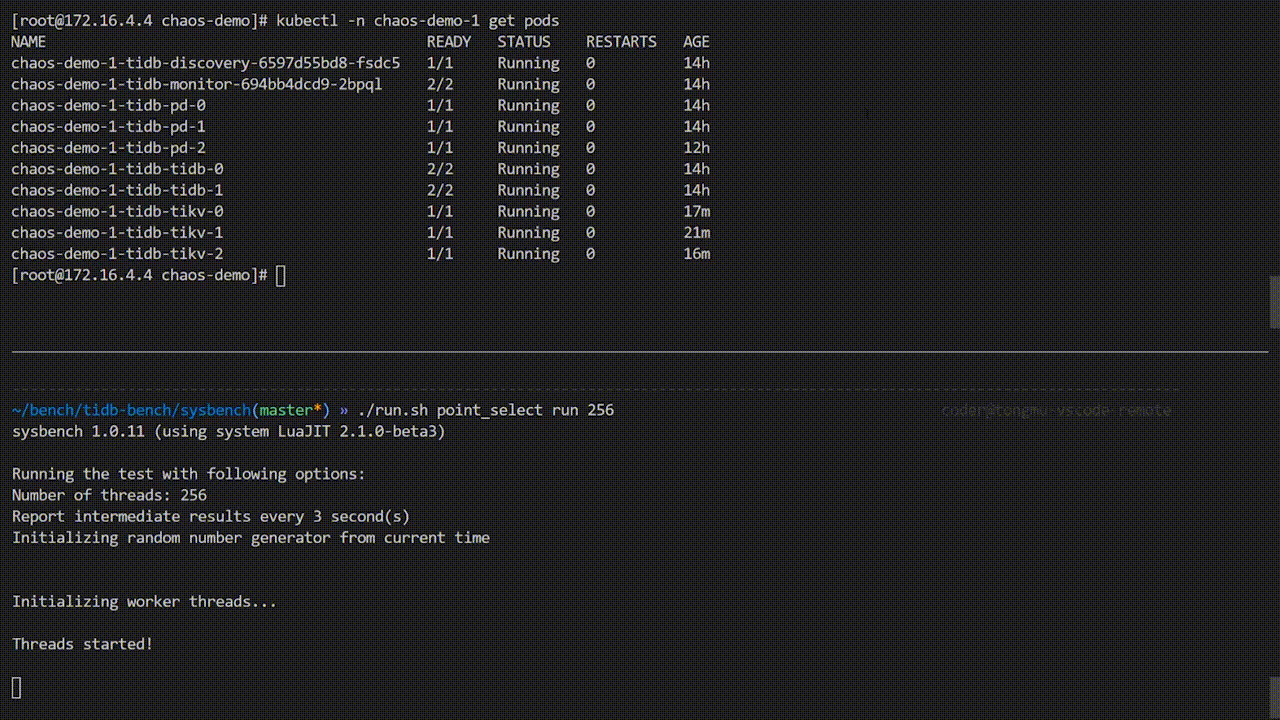Click the RESTARTS column header
This screenshot has height=720, width=1280.
(621, 42)
